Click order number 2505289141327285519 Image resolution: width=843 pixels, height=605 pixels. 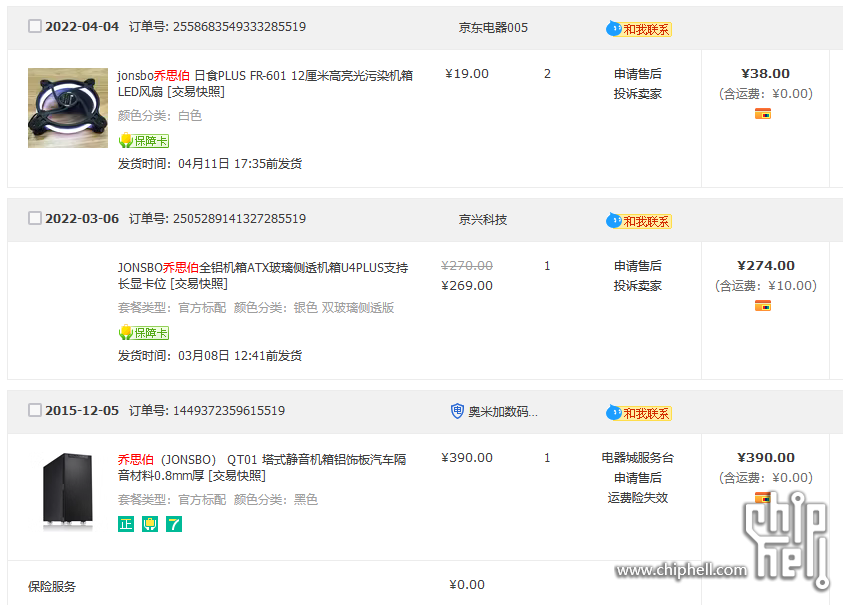239,218
